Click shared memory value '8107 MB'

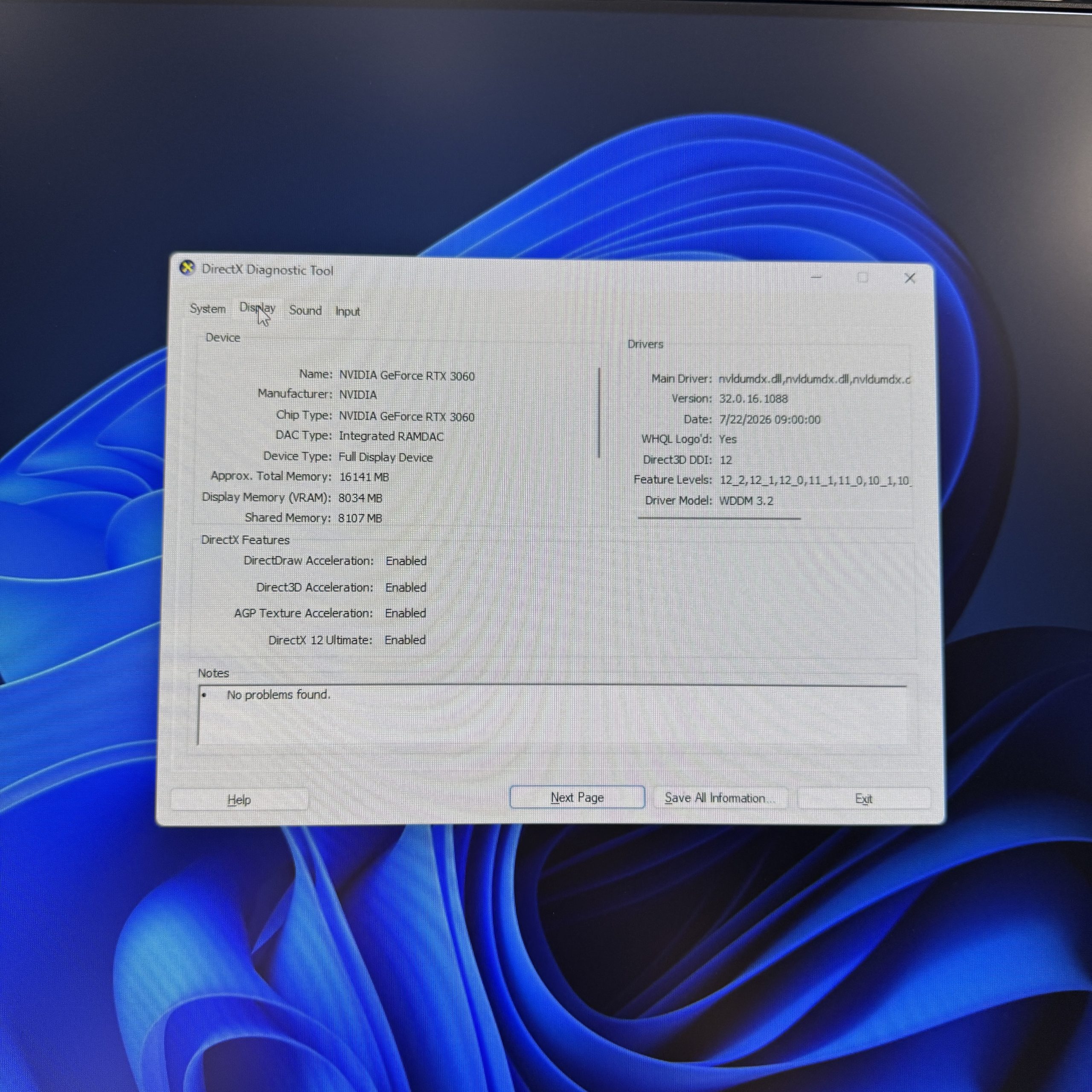(360, 518)
